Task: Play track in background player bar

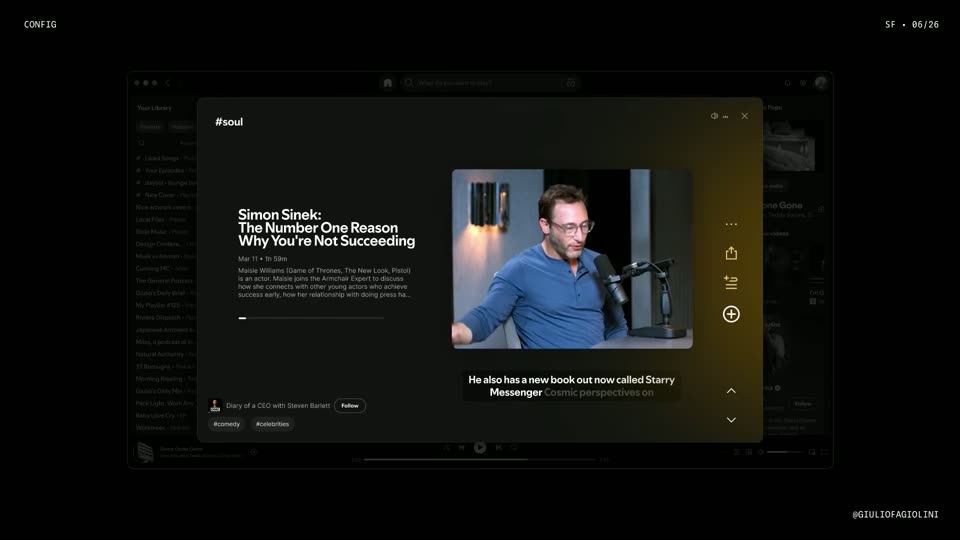Action: pyautogui.click(x=480, y=448)
